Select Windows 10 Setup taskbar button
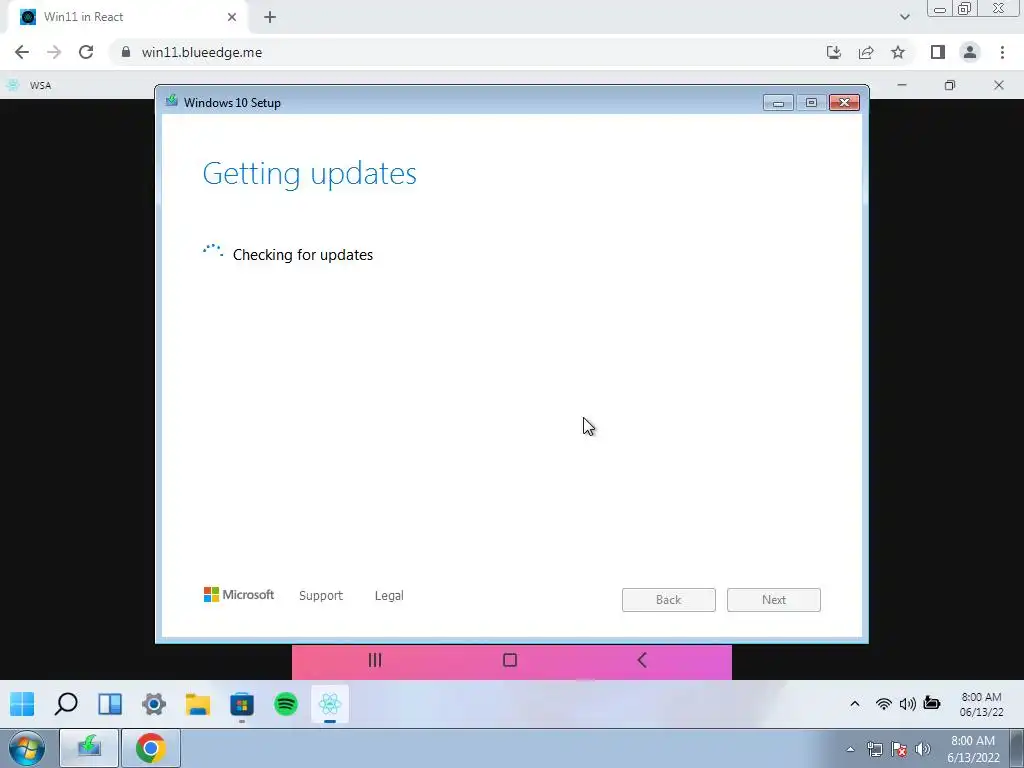 [89, 748]
